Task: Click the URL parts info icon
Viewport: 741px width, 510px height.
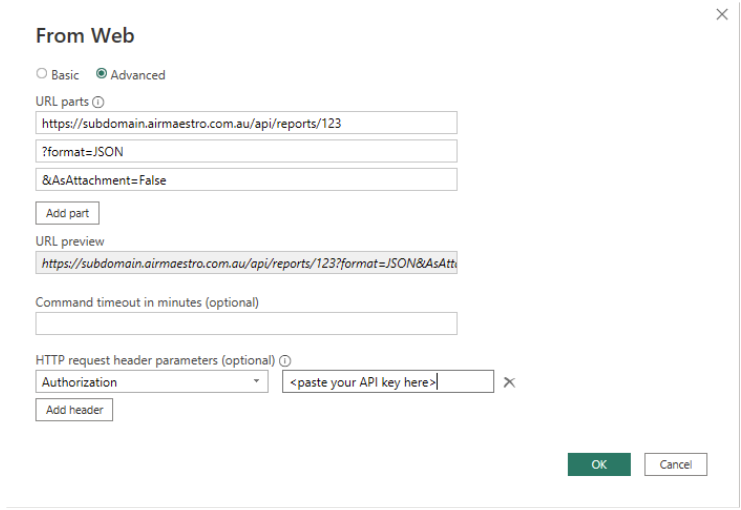Action: point(98,102)
